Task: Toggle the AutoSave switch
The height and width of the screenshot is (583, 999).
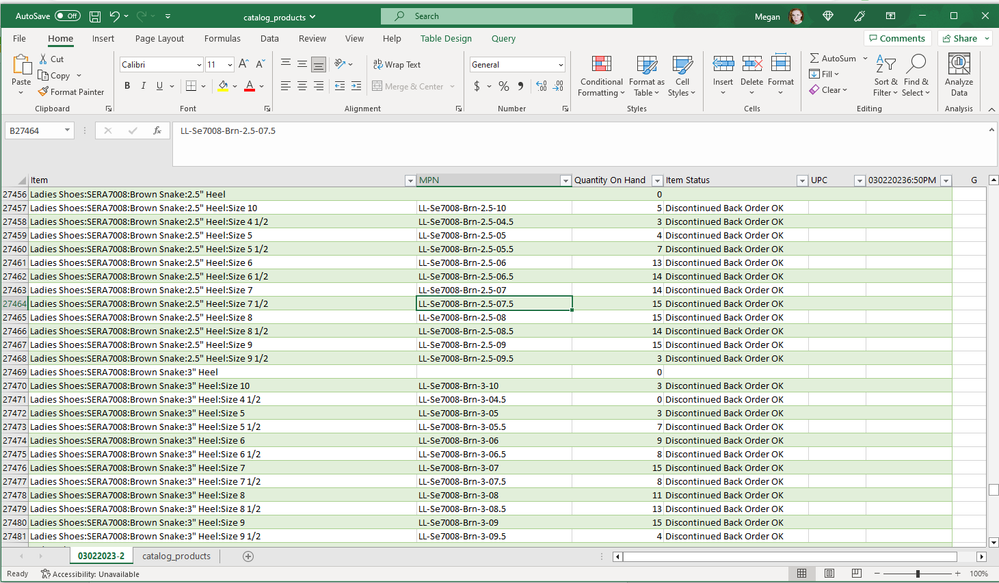Action: point(68,16)
